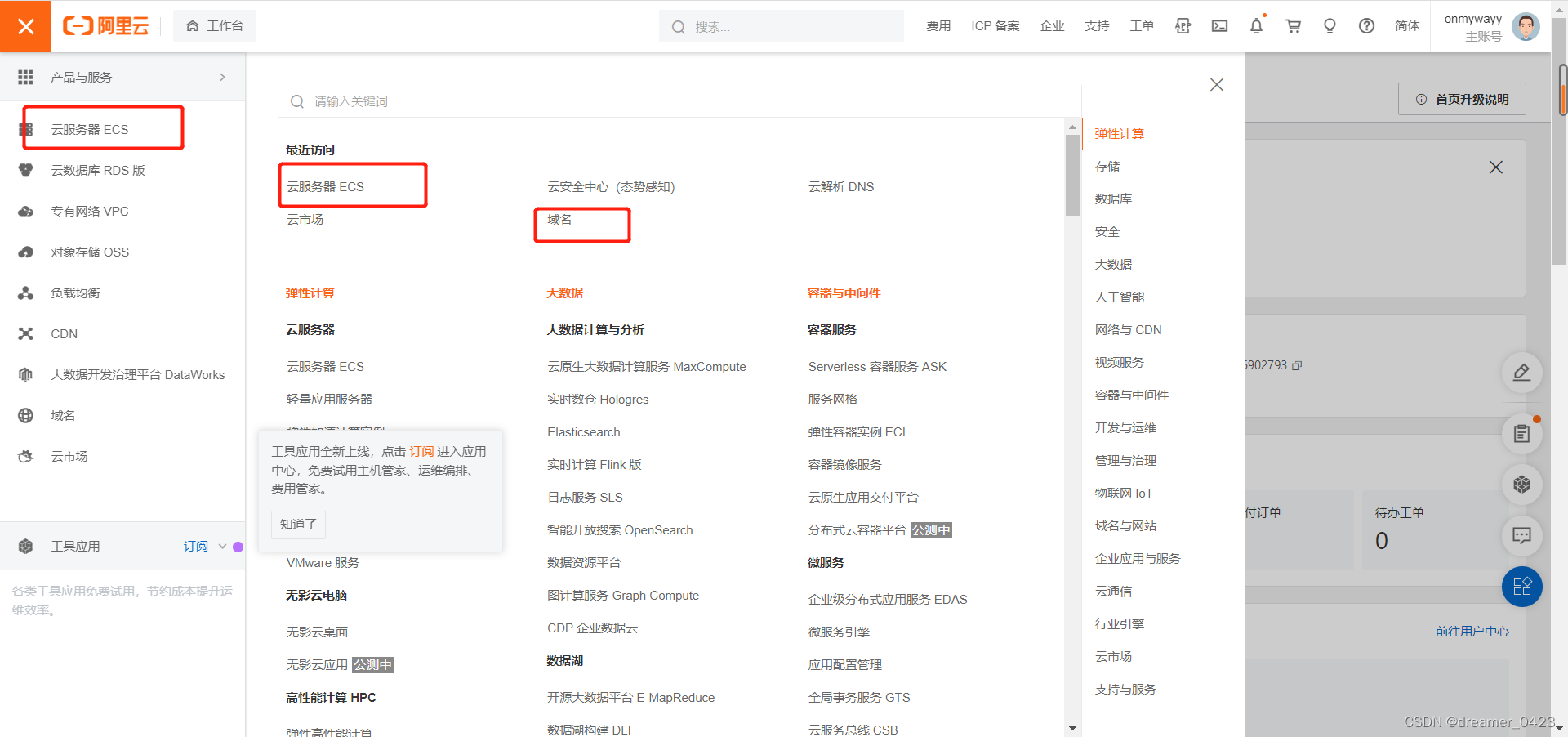
Task: Open the ICP 备案 menu
Action: pos(996,26)
